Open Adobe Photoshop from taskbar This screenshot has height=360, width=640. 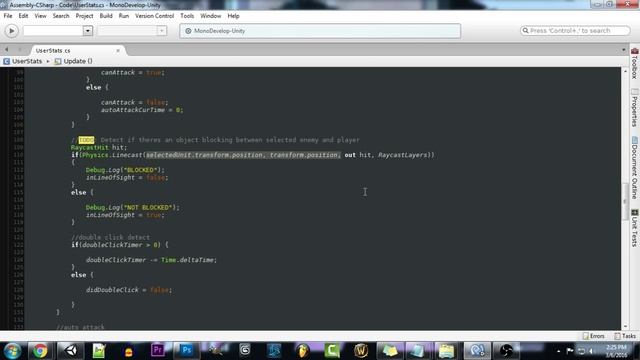pyautogui.click(x=187, y=351)
